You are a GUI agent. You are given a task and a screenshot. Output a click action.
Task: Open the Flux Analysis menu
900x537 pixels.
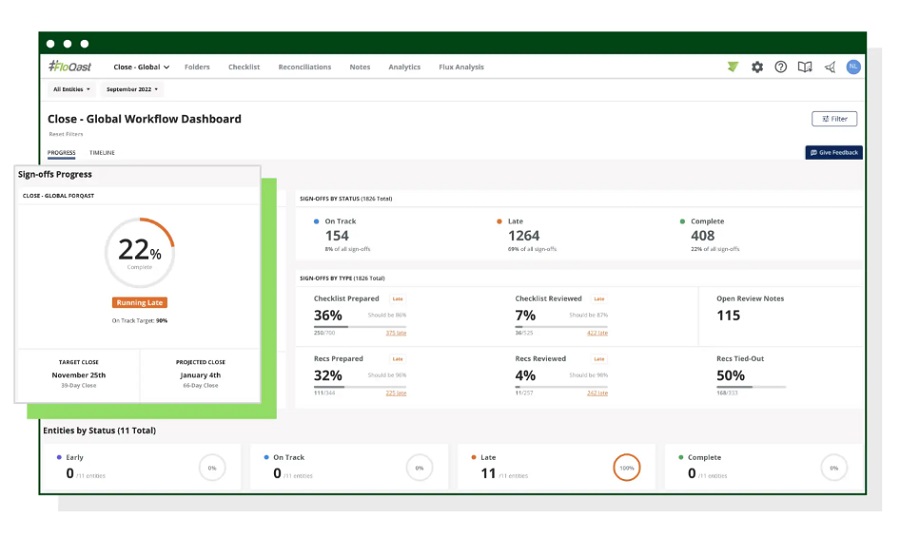point(461,67)
